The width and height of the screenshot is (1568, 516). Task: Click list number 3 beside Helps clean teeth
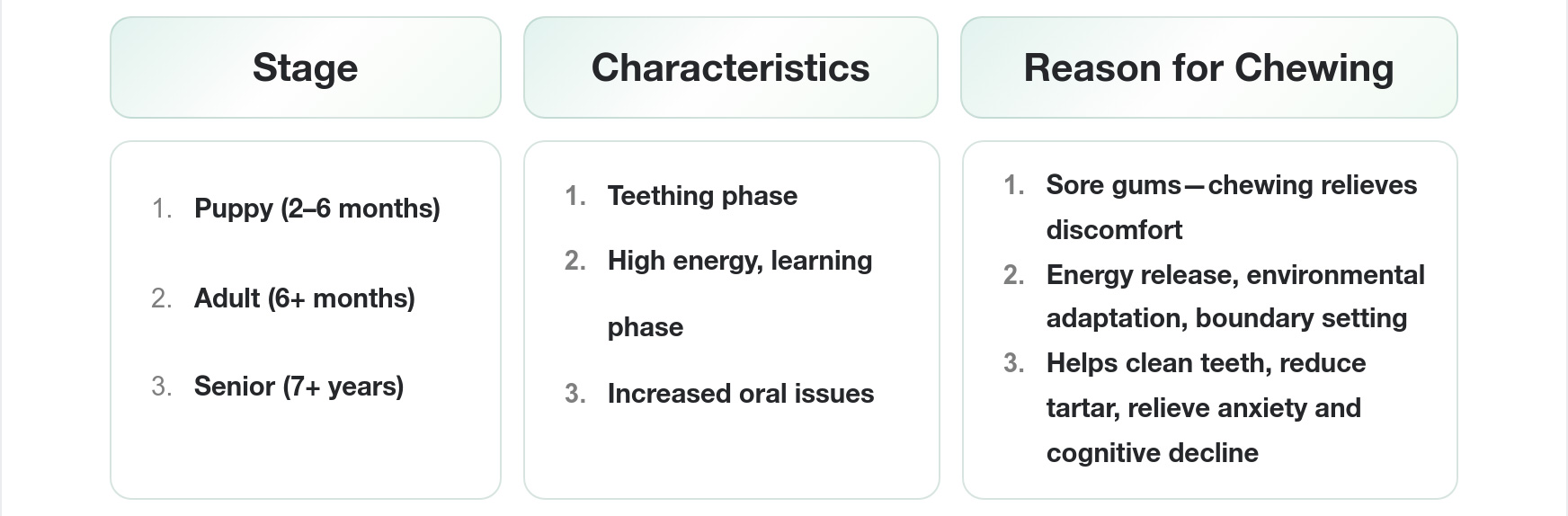coord(1014,363)
